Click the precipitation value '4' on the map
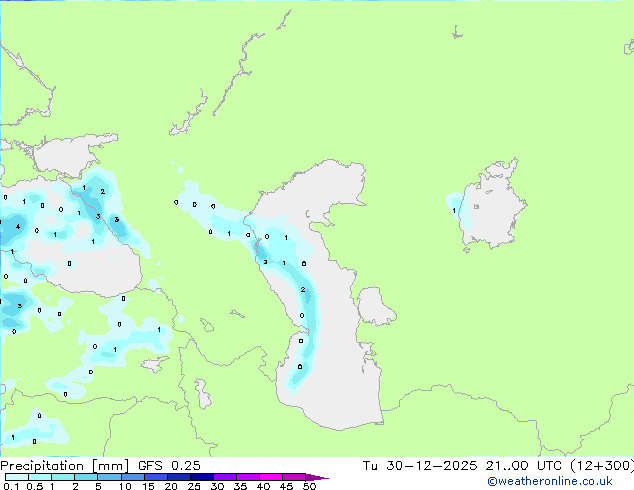634x490 pixels. pyautogui.click(x=18, y=226)
